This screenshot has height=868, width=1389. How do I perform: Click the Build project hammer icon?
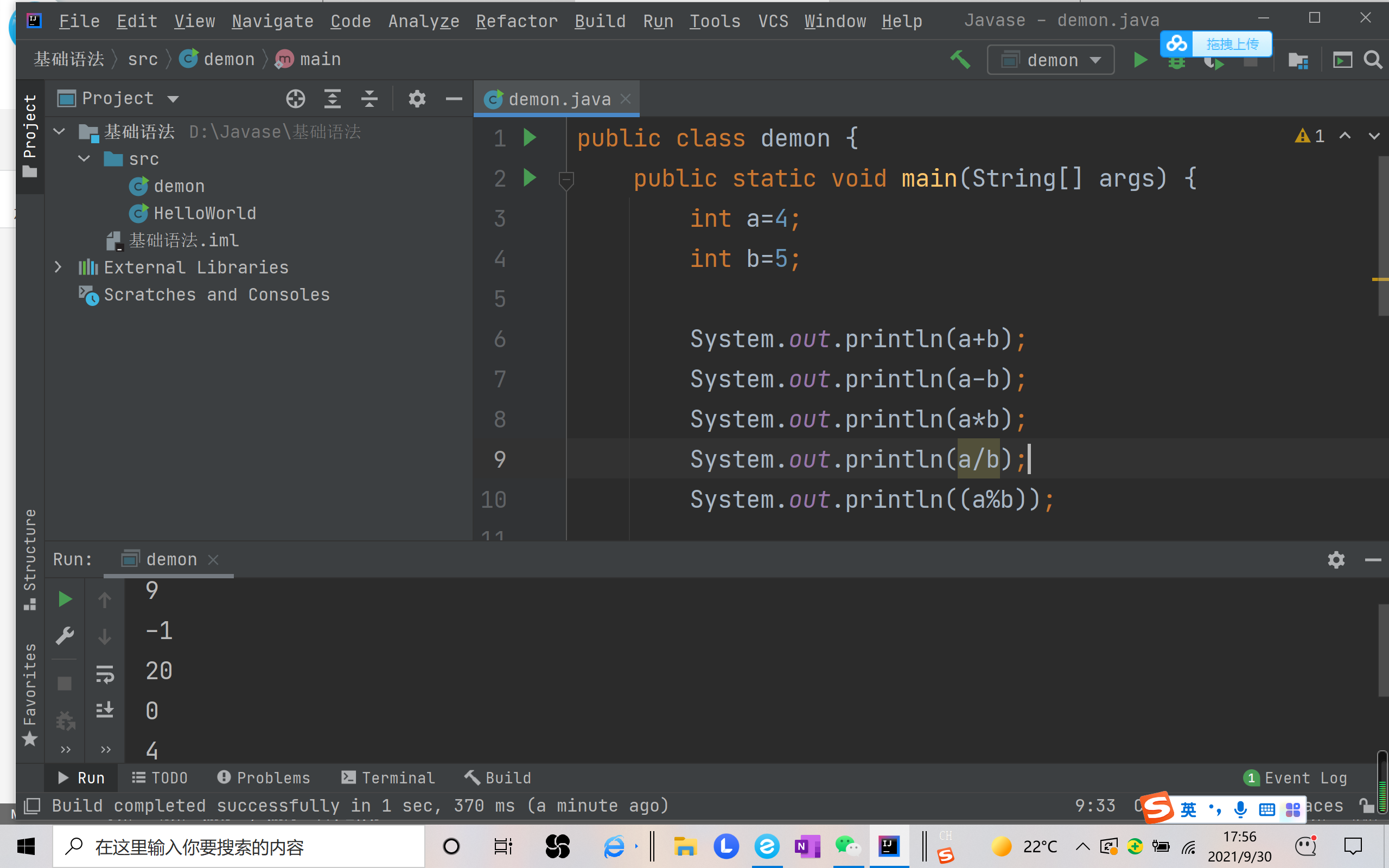pos(960,60)
